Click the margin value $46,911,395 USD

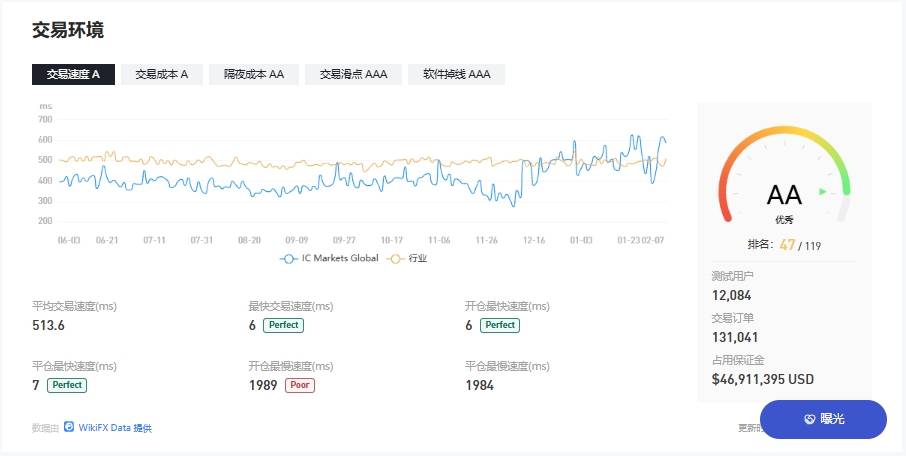(763, 380)
